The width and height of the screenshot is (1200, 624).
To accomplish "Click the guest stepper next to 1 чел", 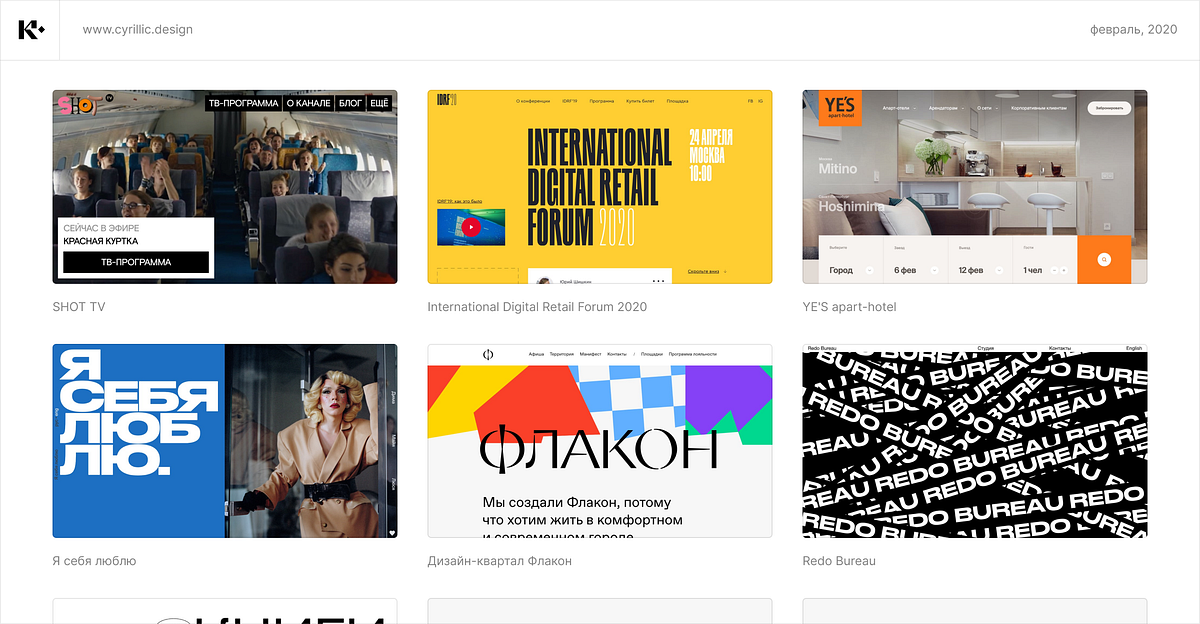I will [1059, 270].
